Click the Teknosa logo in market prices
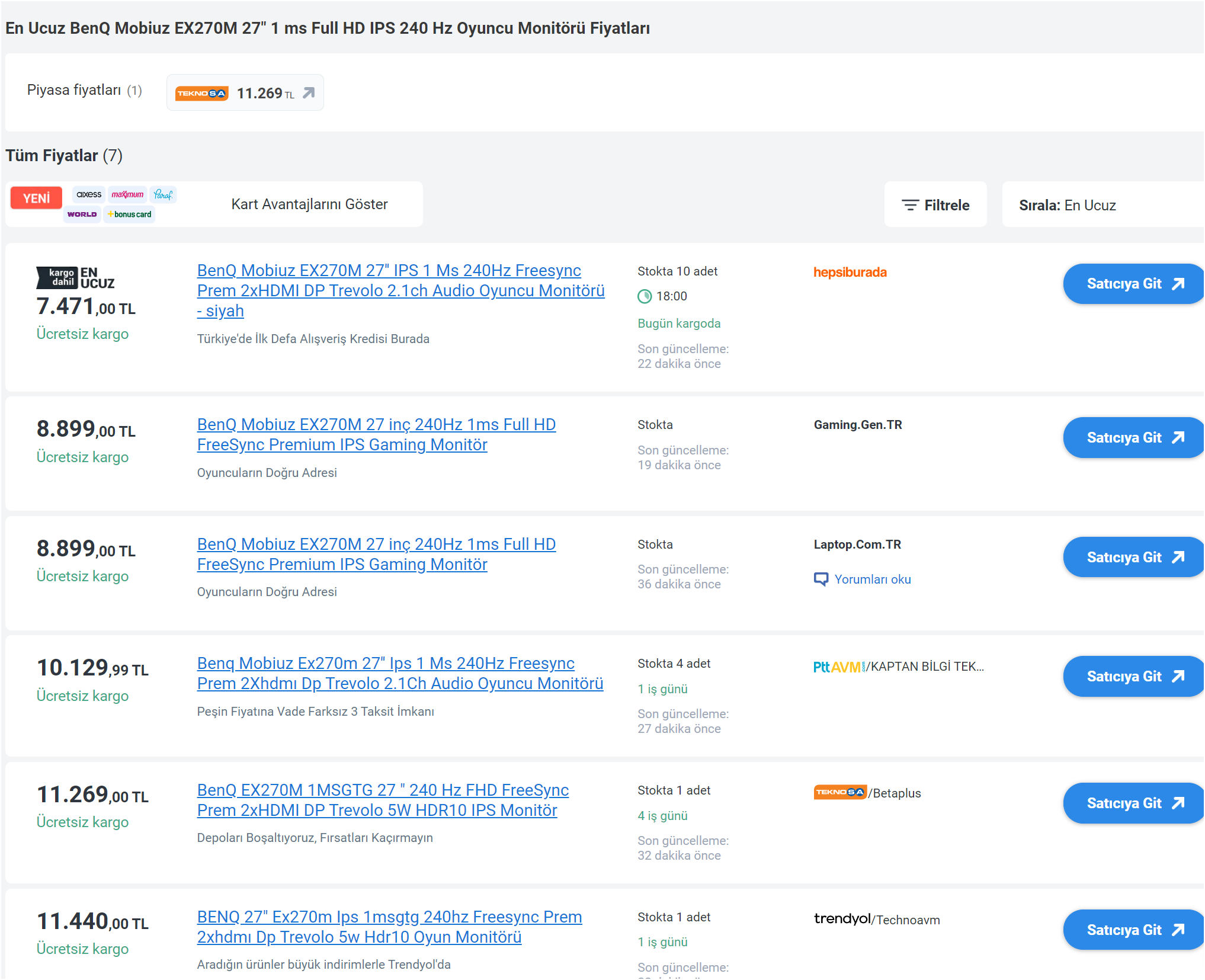The image size is (1205, 980). (201, 94)
